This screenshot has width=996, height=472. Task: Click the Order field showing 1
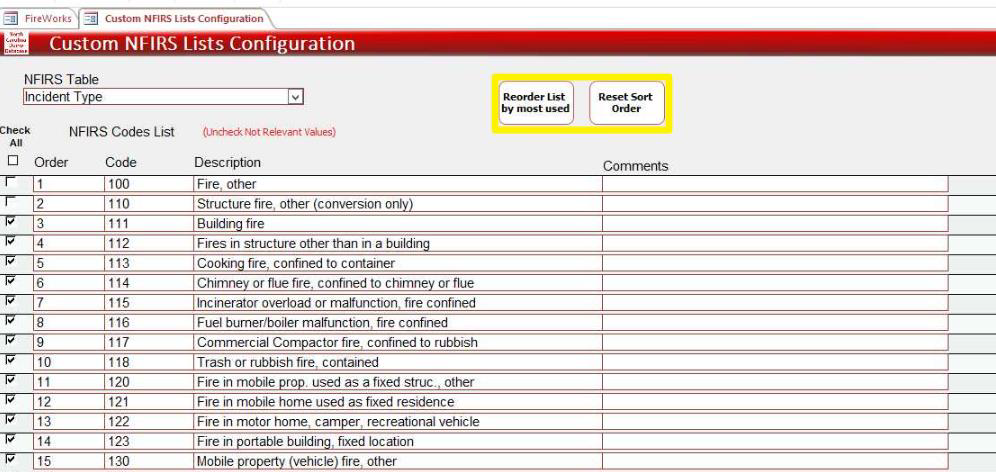pos(69,184)
